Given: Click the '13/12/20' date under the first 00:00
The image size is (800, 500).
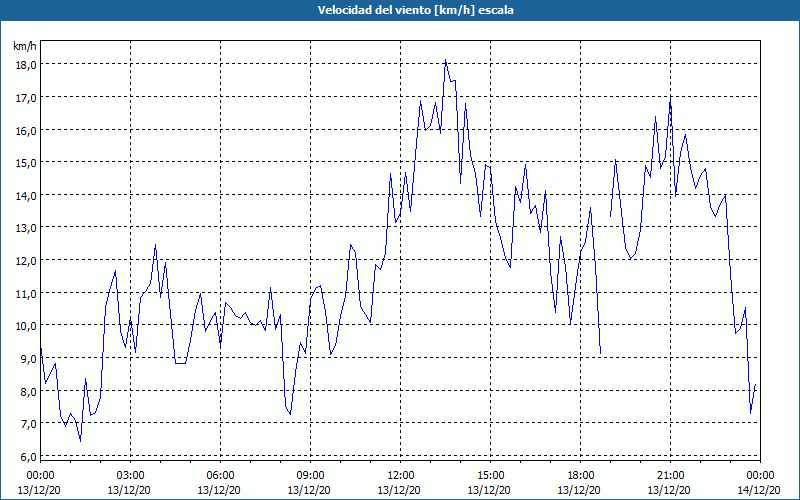Looking at the screenshot, I should [39, 490].
